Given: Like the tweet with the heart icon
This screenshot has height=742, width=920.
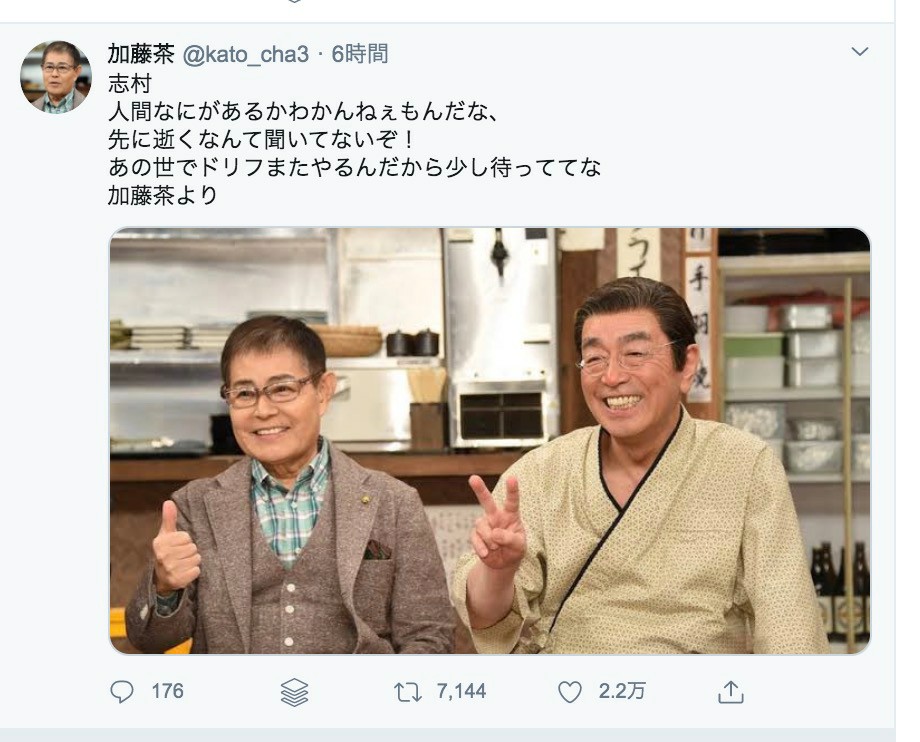Looking at the screenshot, I should [569, 692].
